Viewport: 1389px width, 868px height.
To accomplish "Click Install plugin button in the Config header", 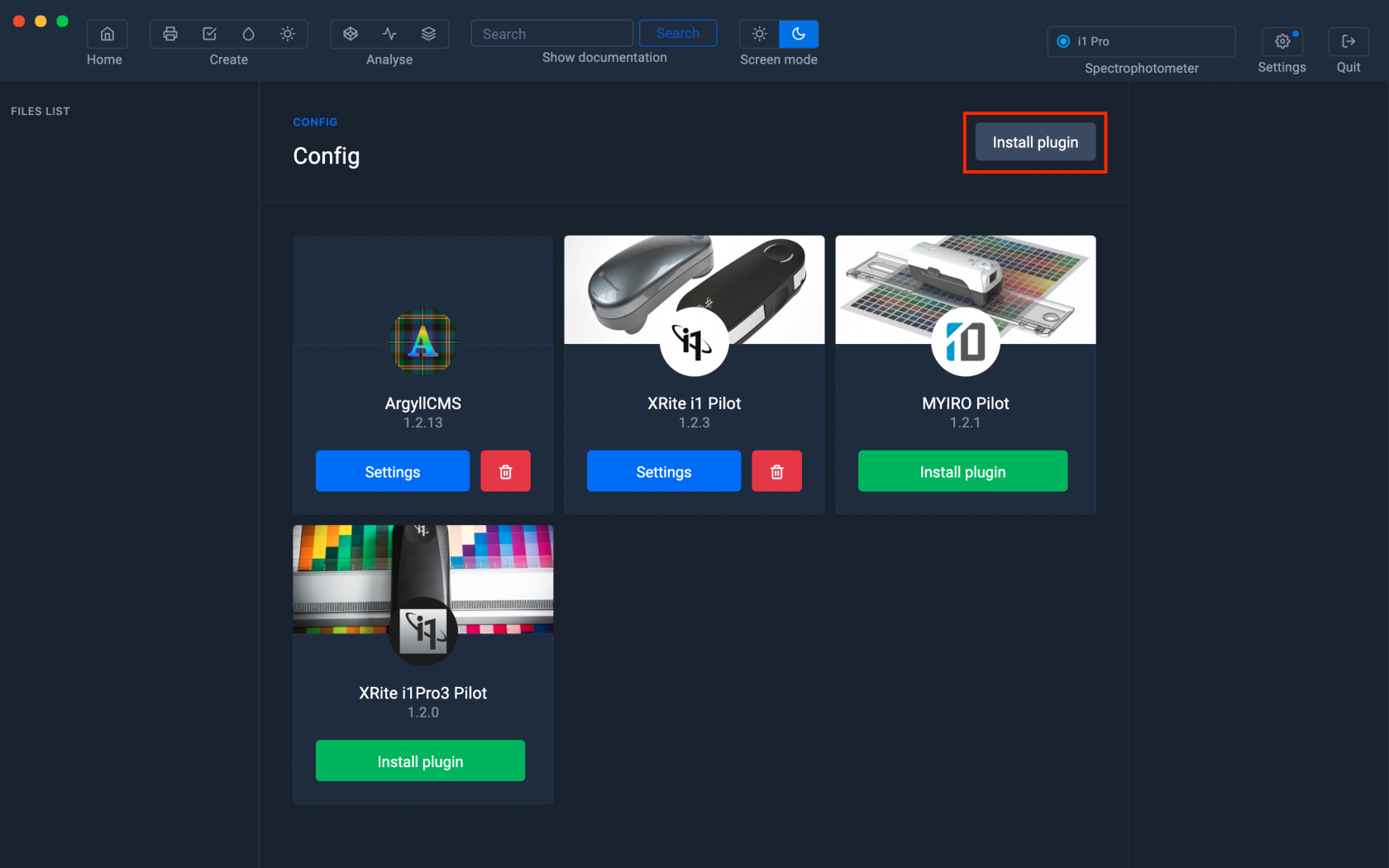I will [1035, 142].
